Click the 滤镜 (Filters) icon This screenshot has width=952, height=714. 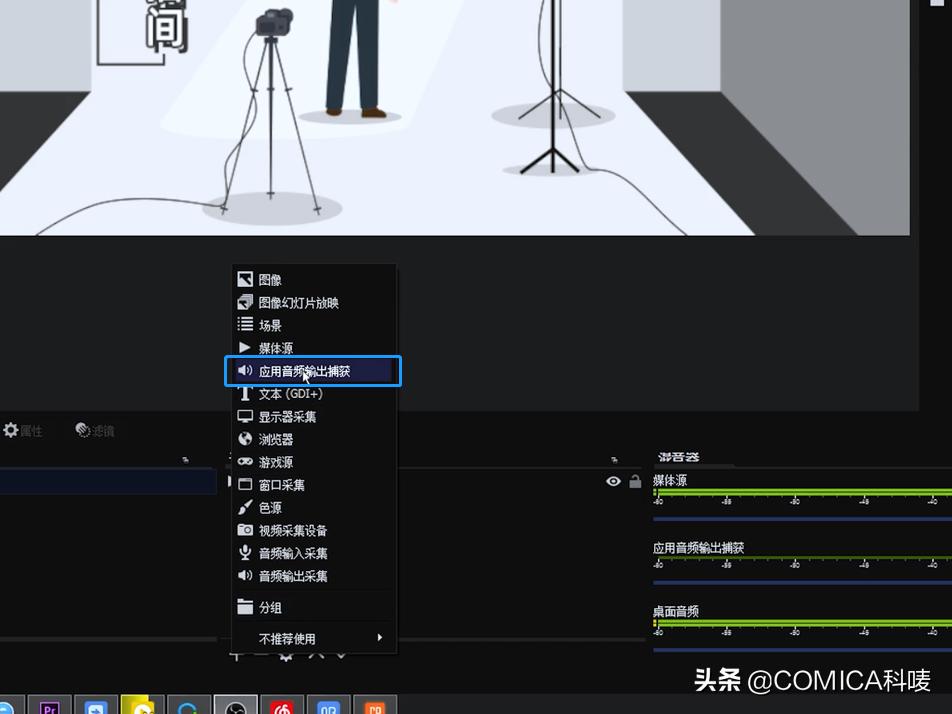click(x=96, y=430)
